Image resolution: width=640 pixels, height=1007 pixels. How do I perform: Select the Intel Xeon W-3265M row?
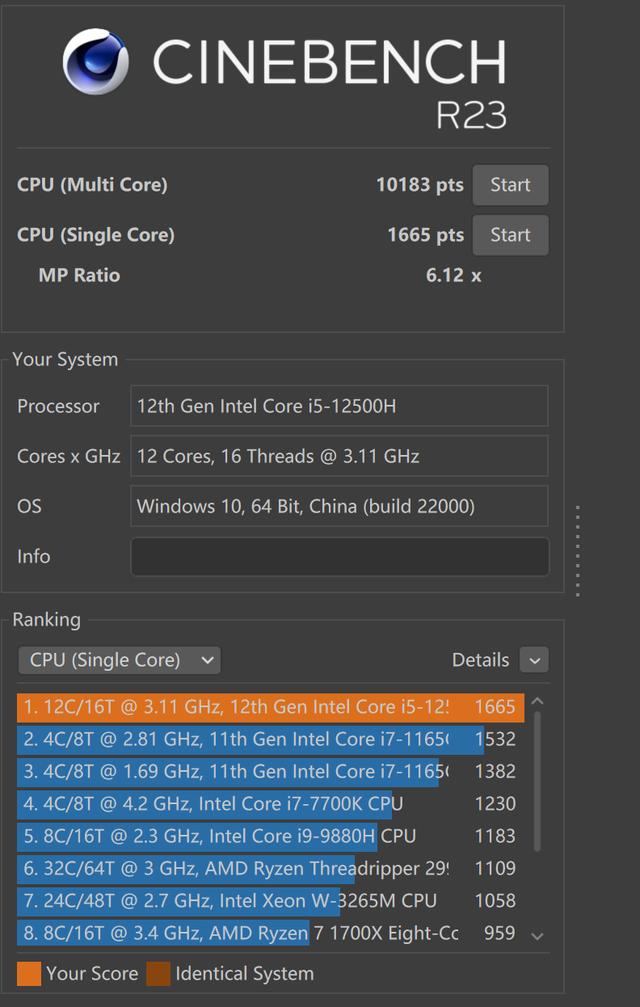tap(270, 901)
